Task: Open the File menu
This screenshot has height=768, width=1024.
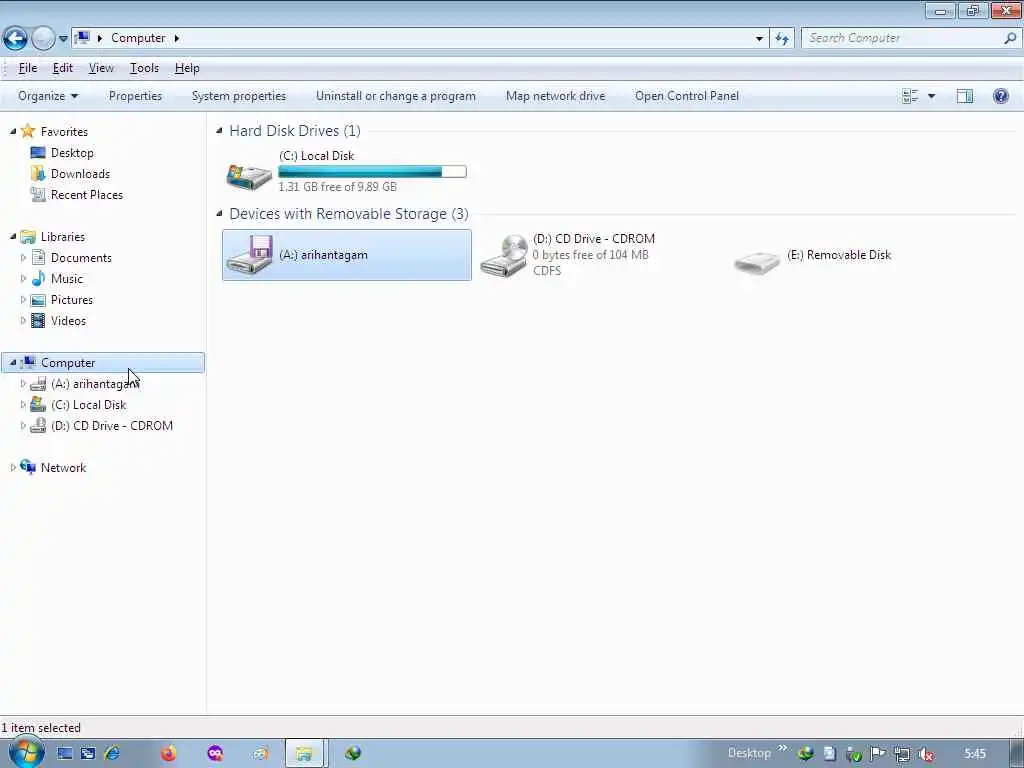Action: (x=27, y=68)
